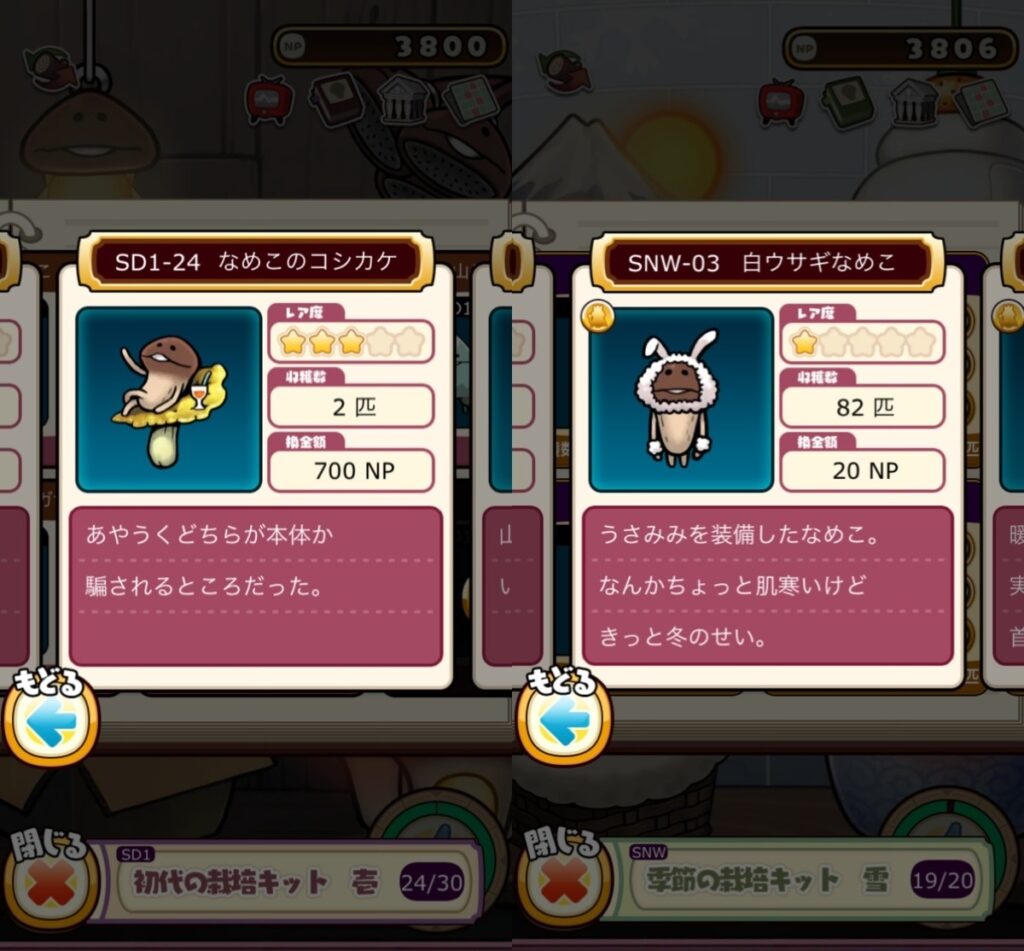Tap the white rabbit Nameko character image
The width and height of the screenshot is (1024, 951).
[x=681, y=399]
